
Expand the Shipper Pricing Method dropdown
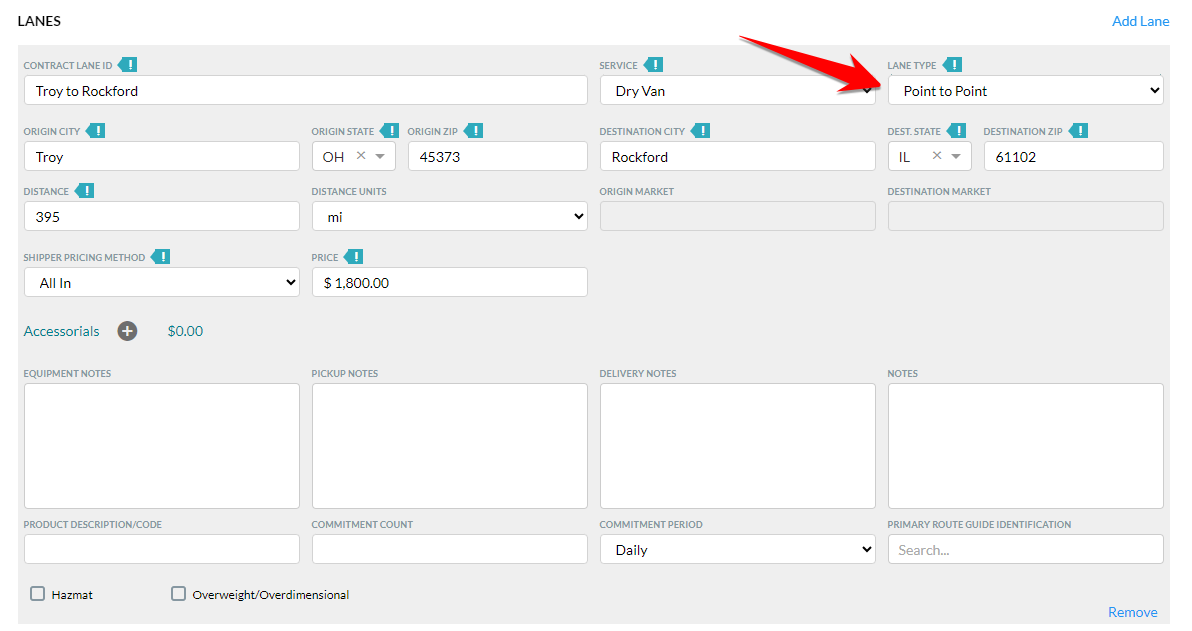[x=161, y=283]
